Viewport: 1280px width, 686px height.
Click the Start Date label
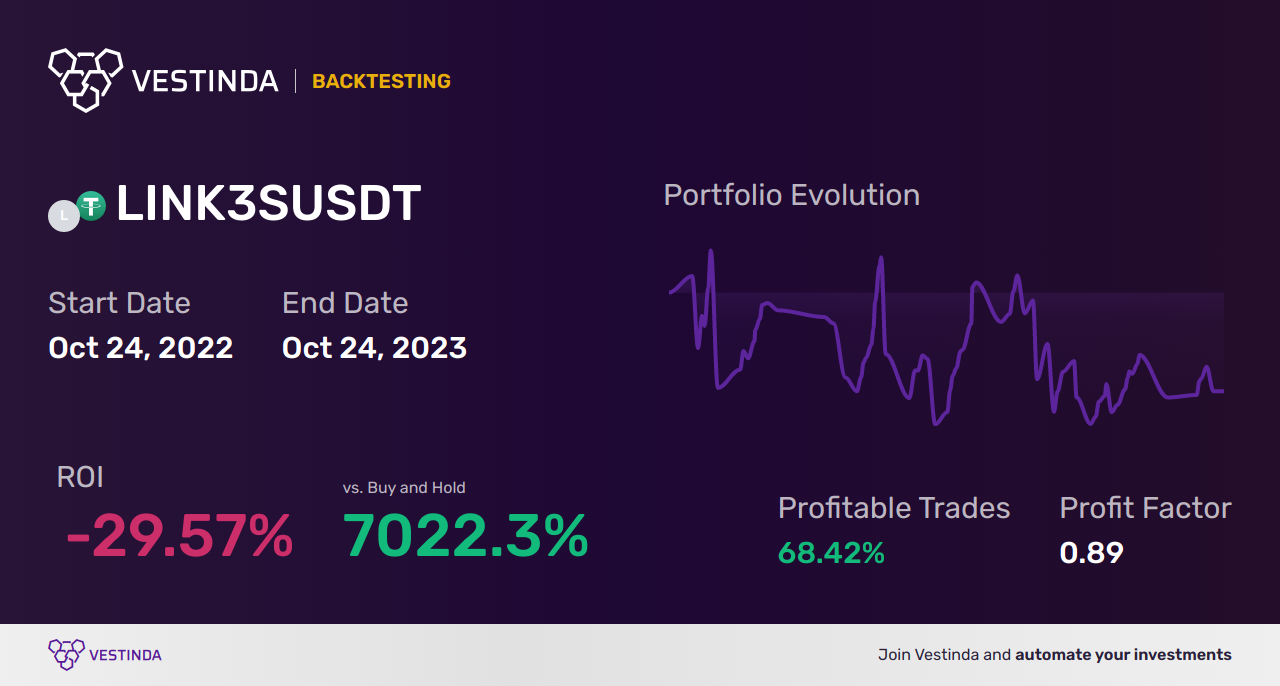119,302
